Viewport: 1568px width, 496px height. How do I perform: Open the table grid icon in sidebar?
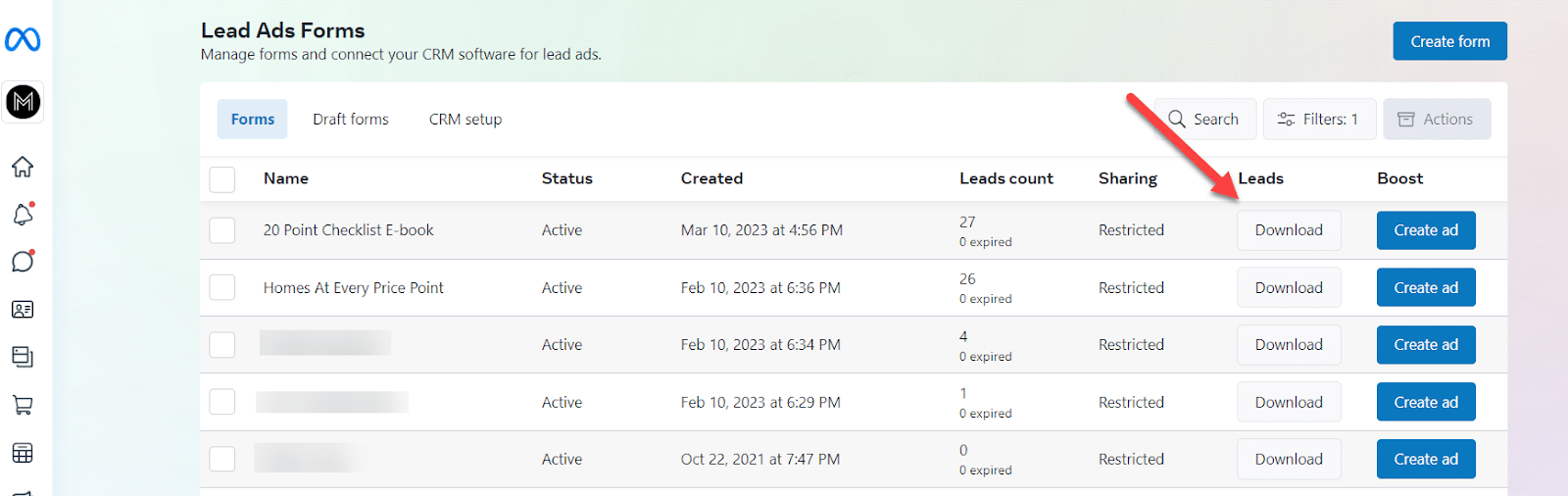[23, 453]
